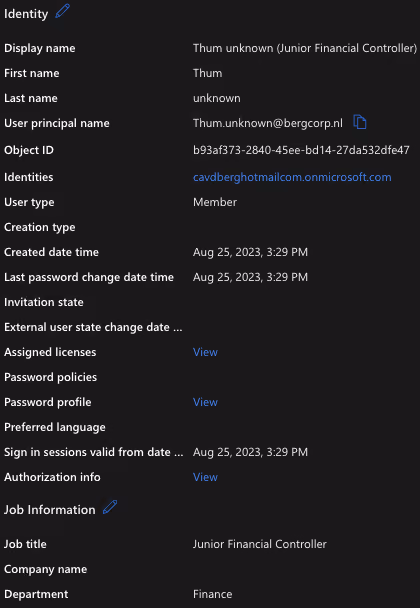
Task: View assigned licenses
Action: tap(205, 352)
